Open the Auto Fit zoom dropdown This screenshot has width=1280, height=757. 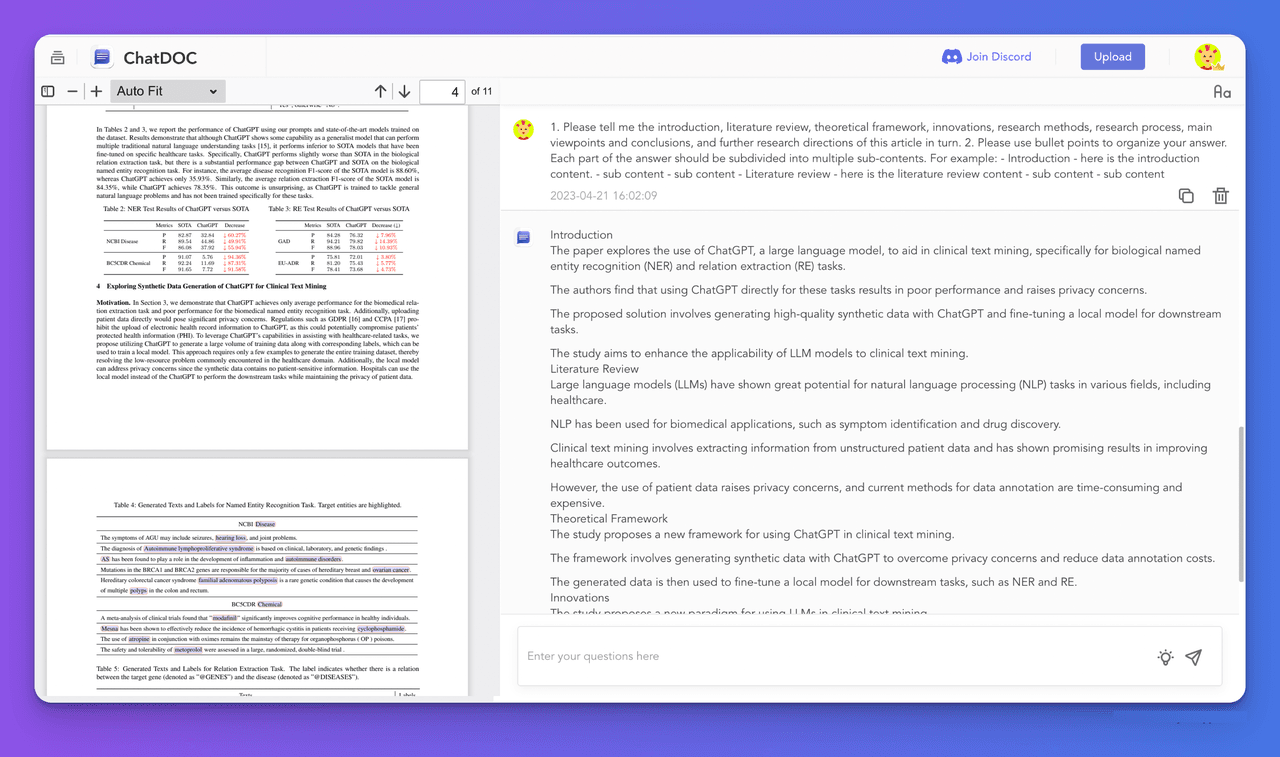[167, 91]
